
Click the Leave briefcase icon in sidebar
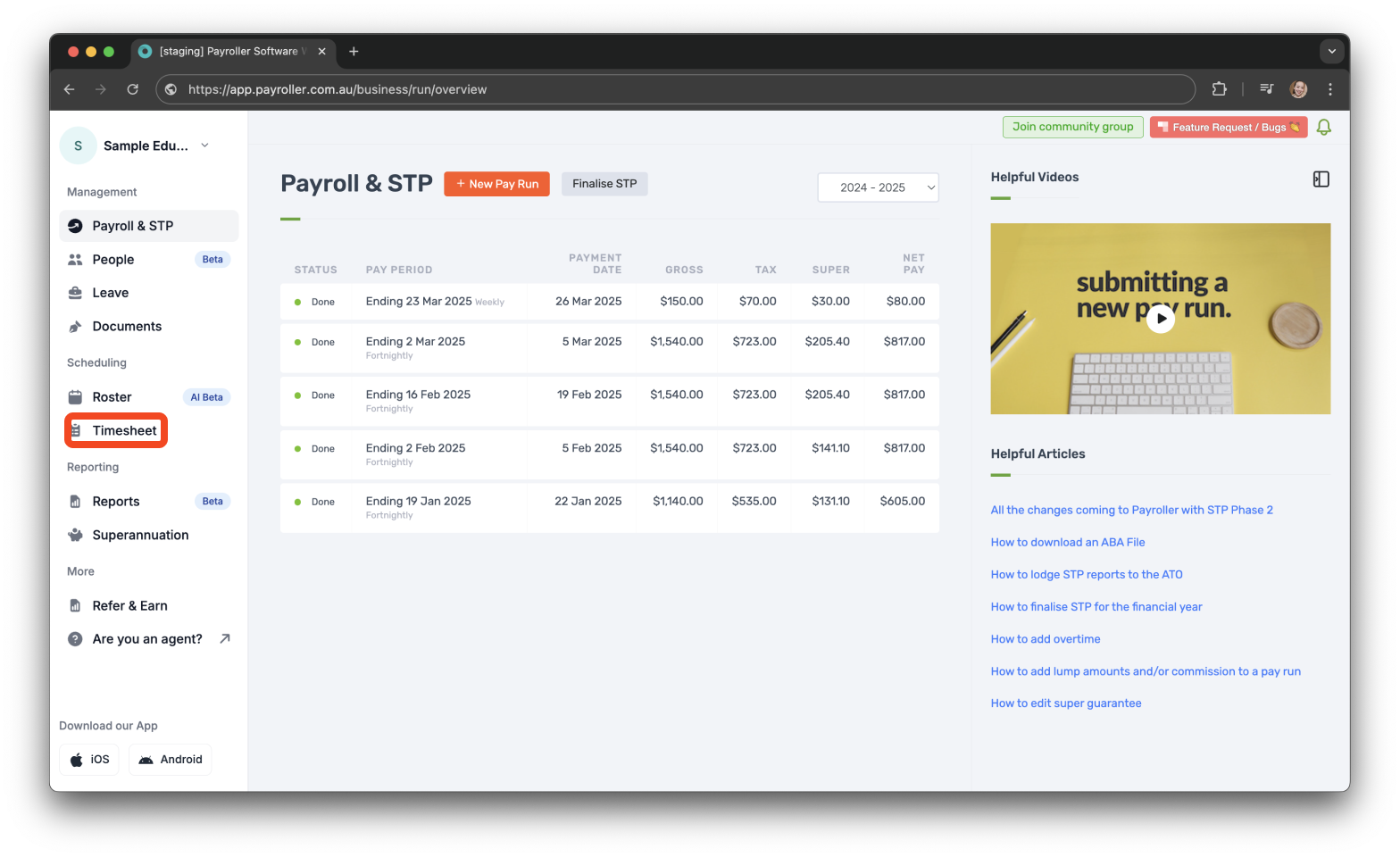[x=76, y=293]
